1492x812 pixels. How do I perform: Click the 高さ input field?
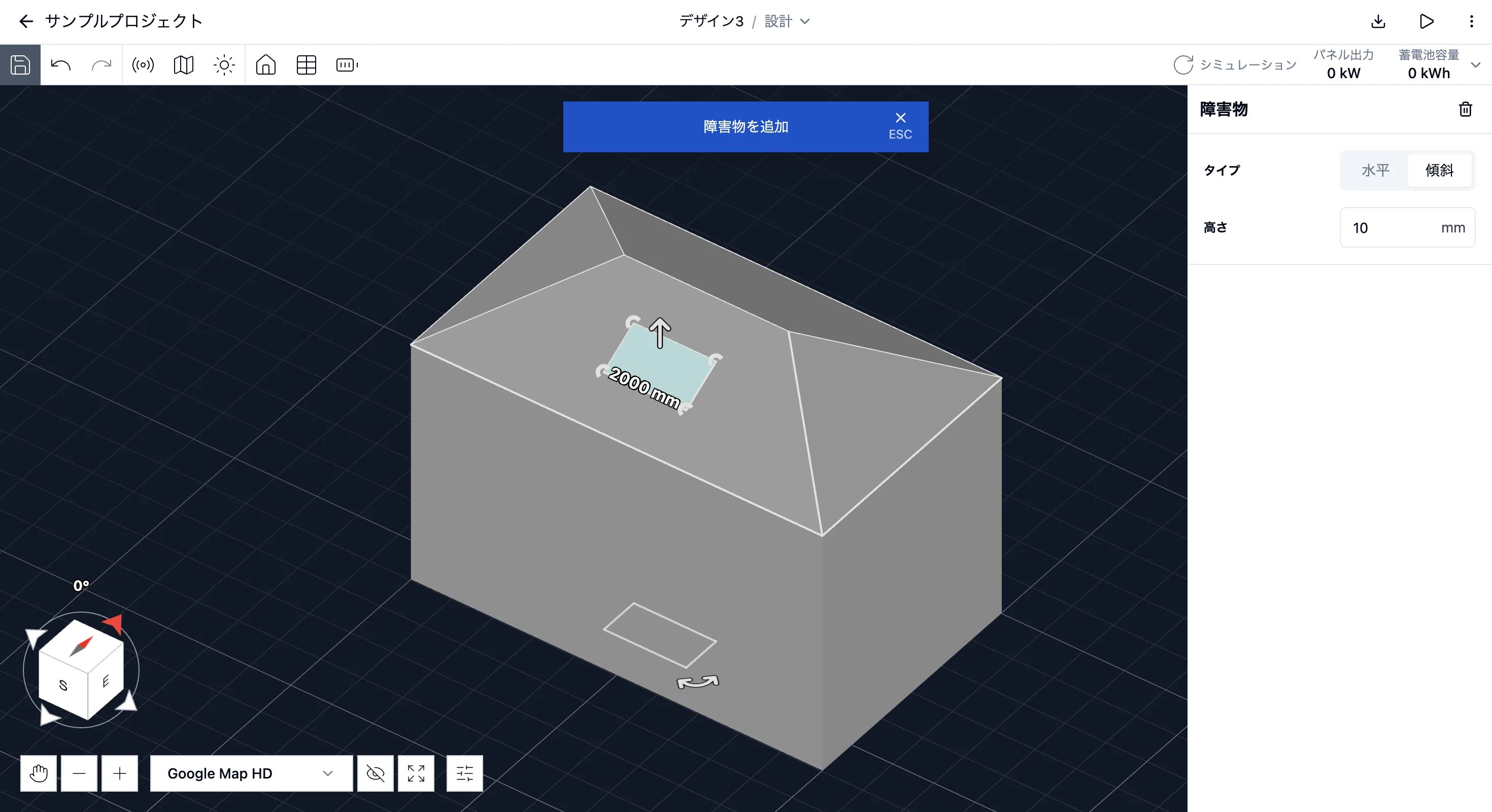click(x=1407, y=228)
